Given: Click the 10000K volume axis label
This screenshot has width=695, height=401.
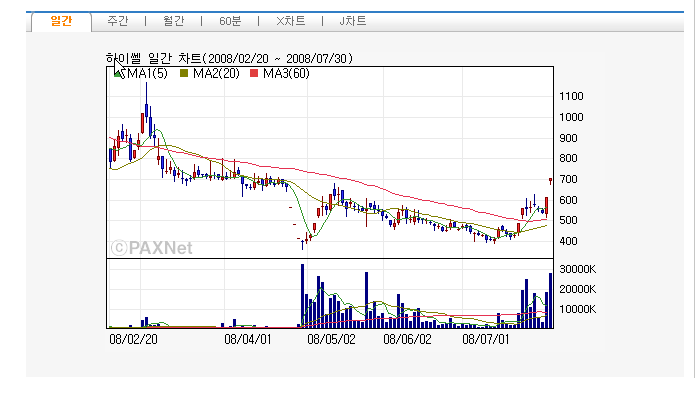Looking at the screenshot, I should 578,309.
